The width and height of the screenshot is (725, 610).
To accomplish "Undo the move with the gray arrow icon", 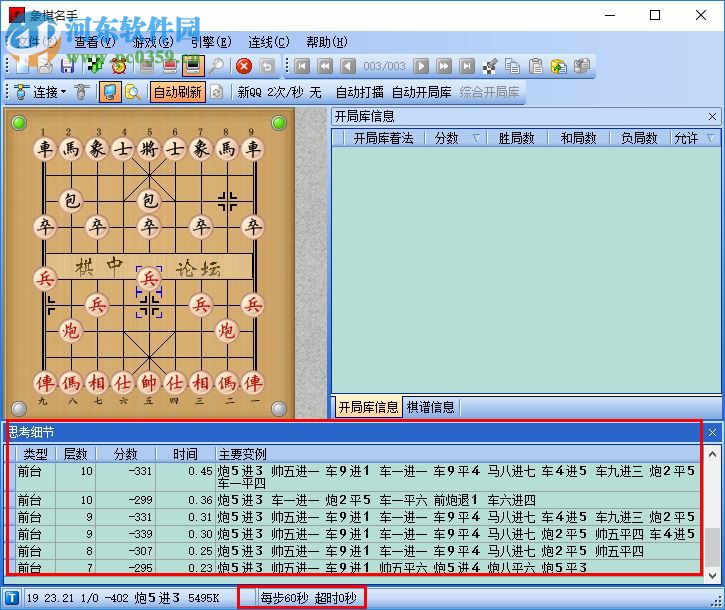I will pyautogui.click(x=267, y=67).
